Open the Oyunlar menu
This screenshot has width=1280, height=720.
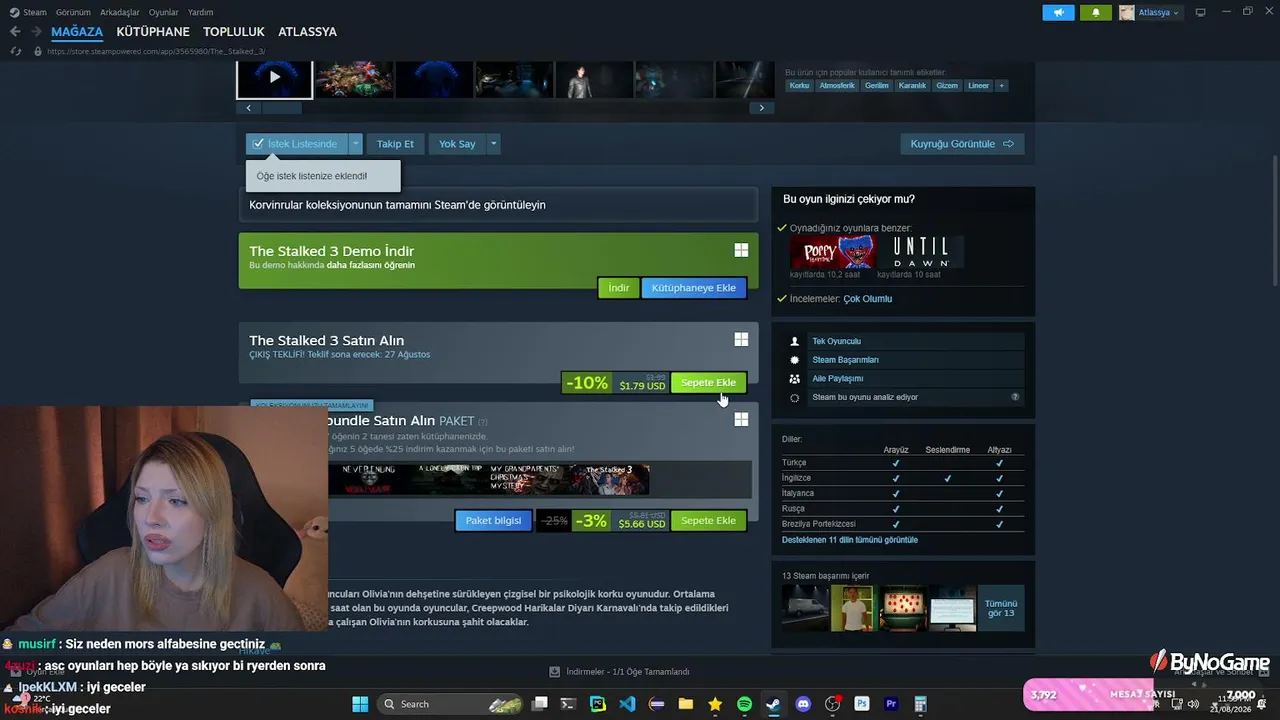[x=164, y=12]
